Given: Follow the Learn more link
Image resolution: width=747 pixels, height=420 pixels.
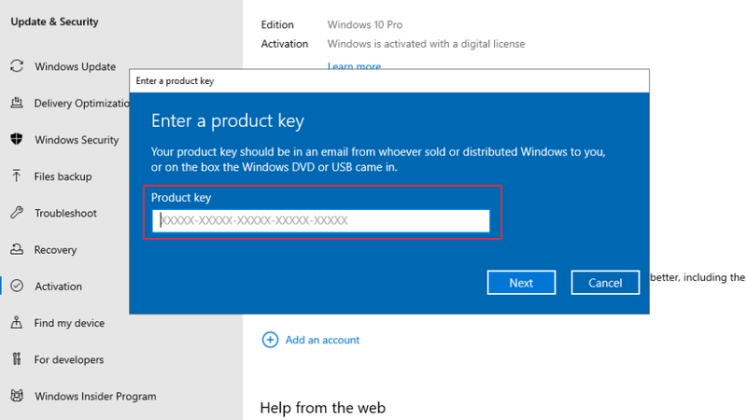Looking at the screenshot, I should click(354, 67).
